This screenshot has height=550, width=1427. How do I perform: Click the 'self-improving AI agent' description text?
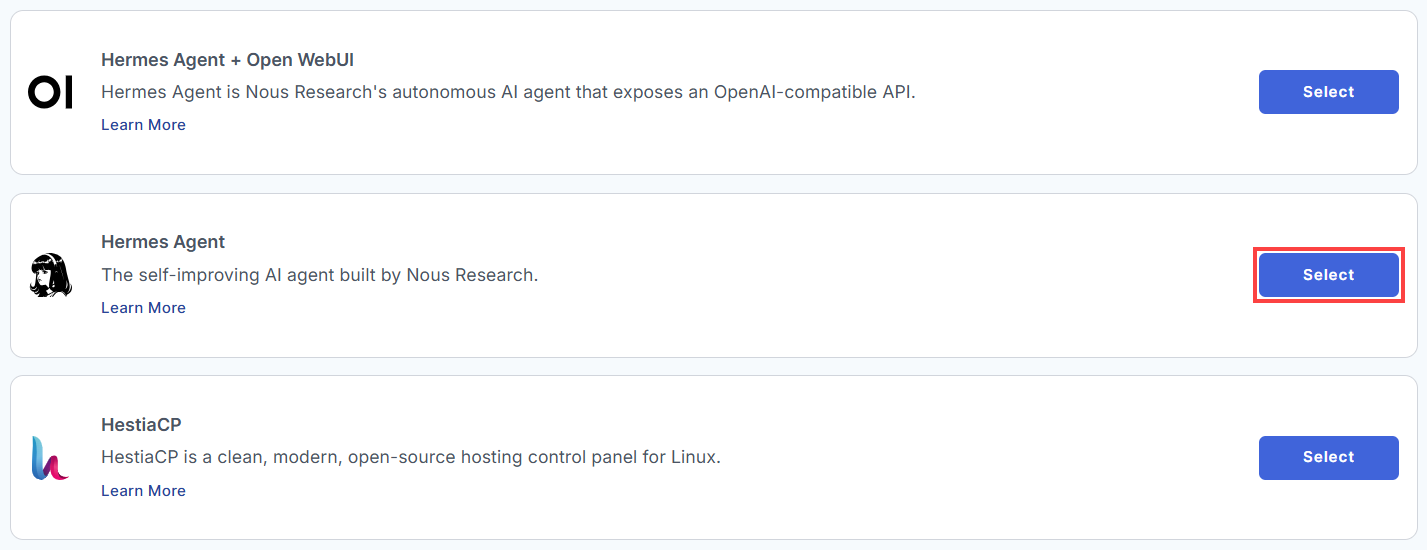[320, 275]
